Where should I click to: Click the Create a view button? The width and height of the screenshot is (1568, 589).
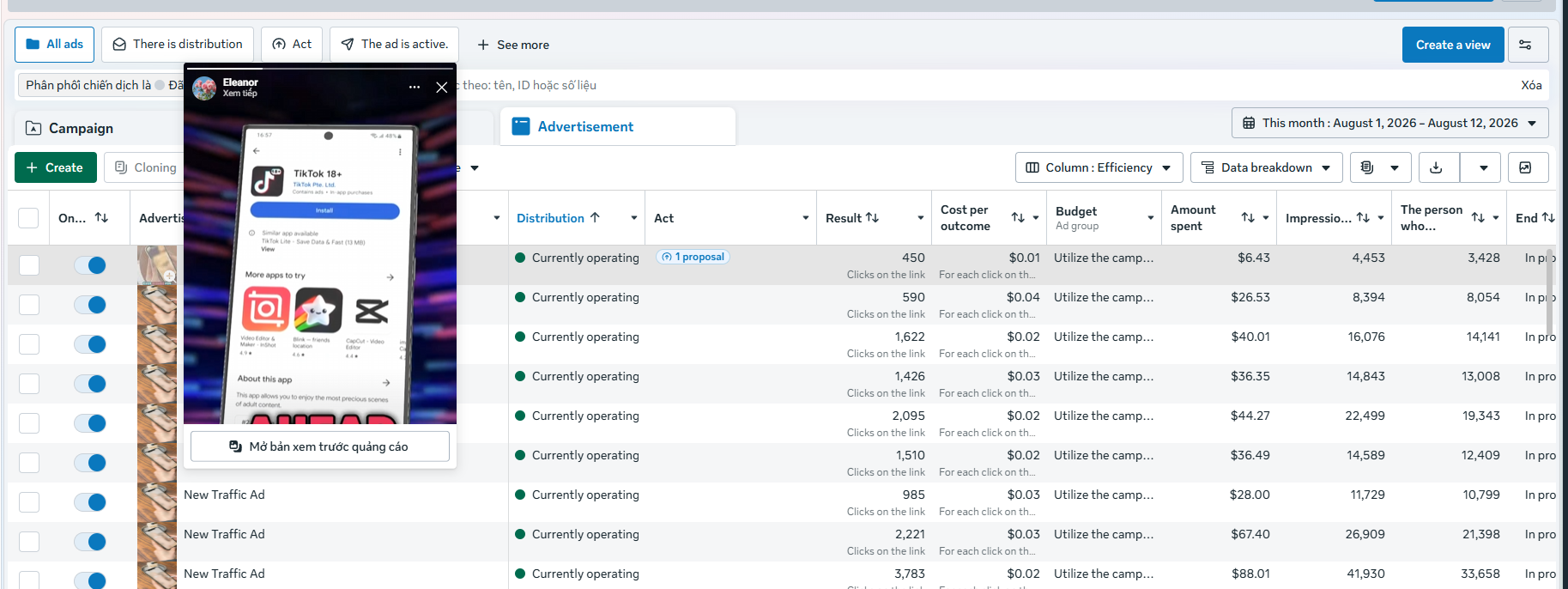click(x=1453, y=45)
